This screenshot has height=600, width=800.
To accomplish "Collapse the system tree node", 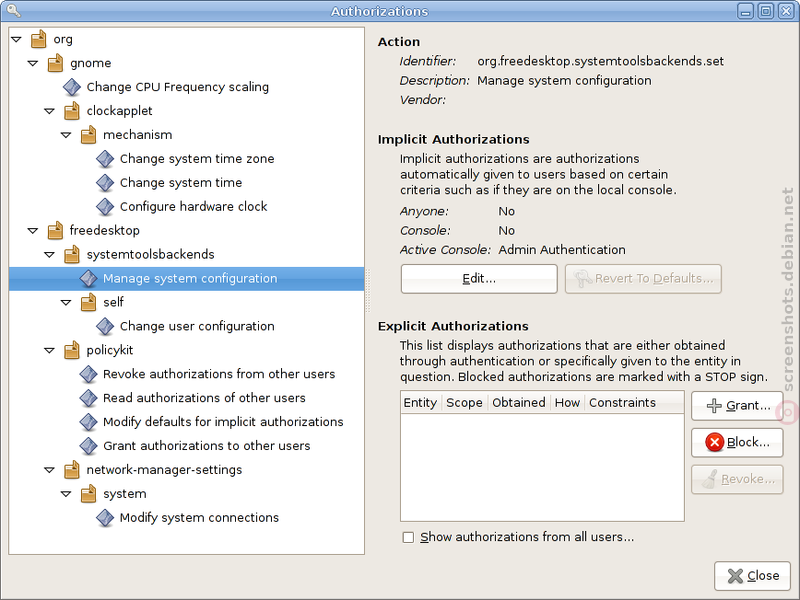I will 66,494.
